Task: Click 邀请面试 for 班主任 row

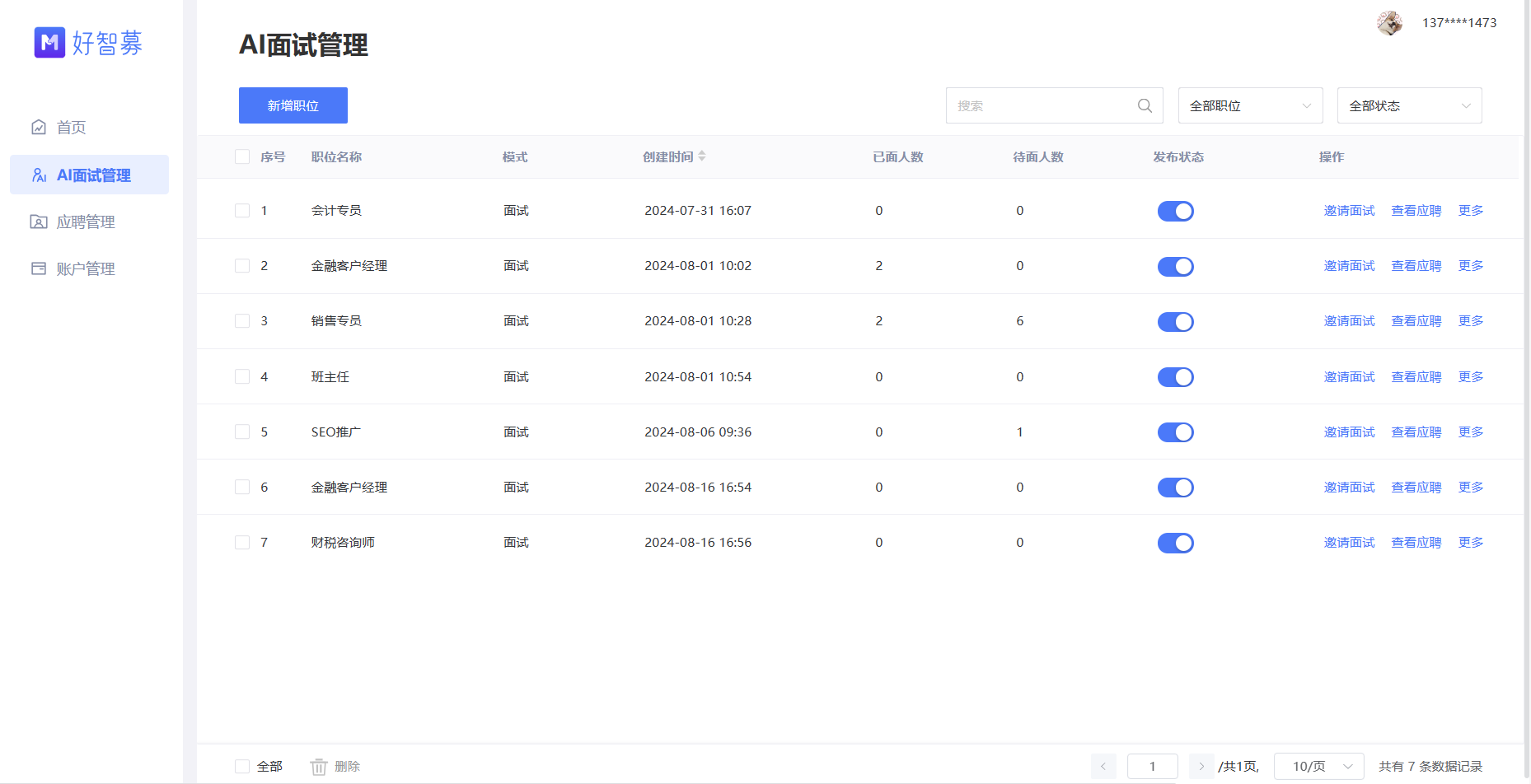Action: pyautogui.click(x=1349, y=377)
